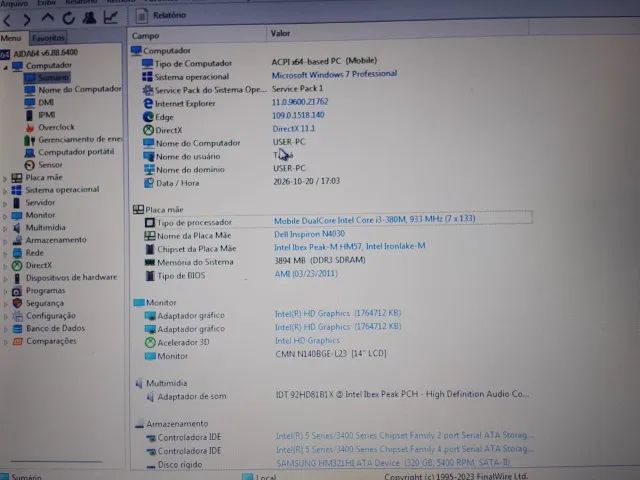
Task: Click the Computador portátil laptop icon
Action: pos(29,153)
